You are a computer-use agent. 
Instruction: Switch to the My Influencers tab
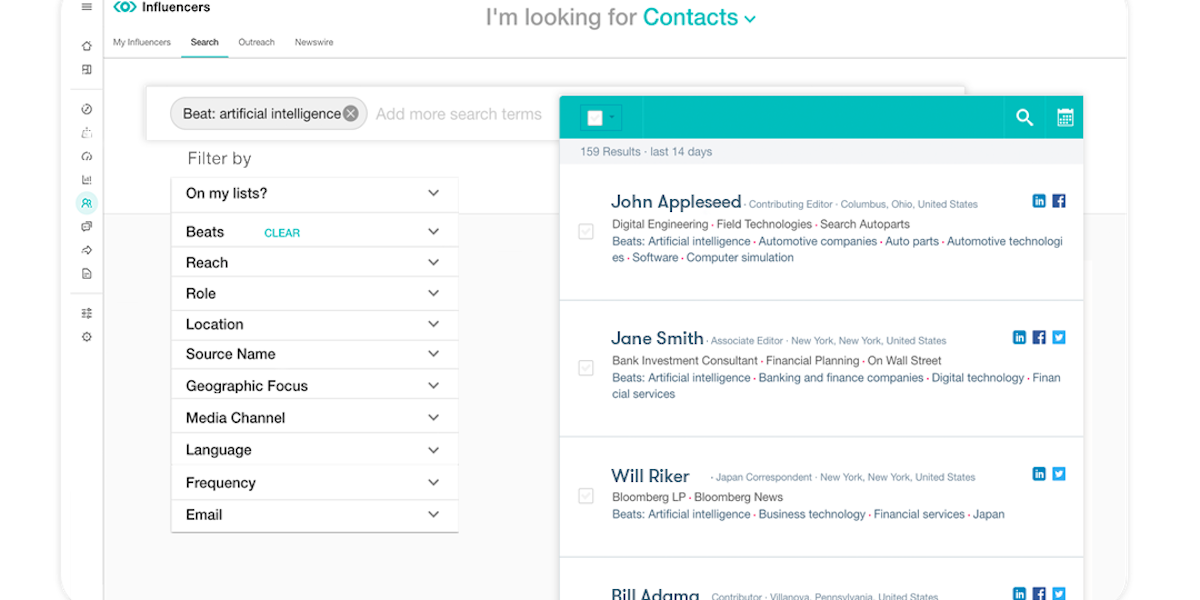point(141,43)
